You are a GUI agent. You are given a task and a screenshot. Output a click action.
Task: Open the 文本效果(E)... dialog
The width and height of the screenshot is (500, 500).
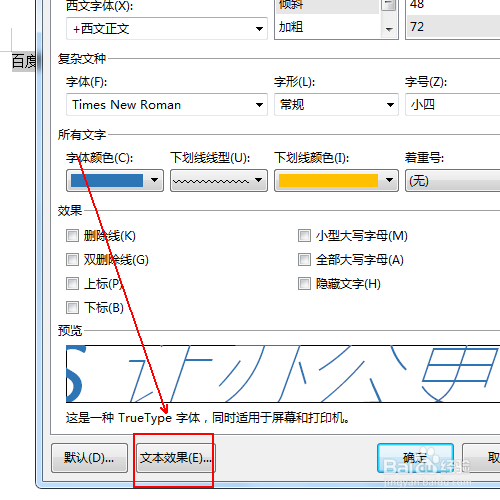[x=176, y=458]
